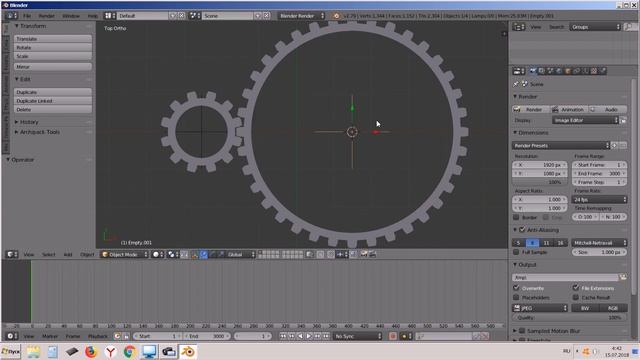Open Yandex browser from the taskbar
This screenshot has width=640, height=360.
[110, 351]
